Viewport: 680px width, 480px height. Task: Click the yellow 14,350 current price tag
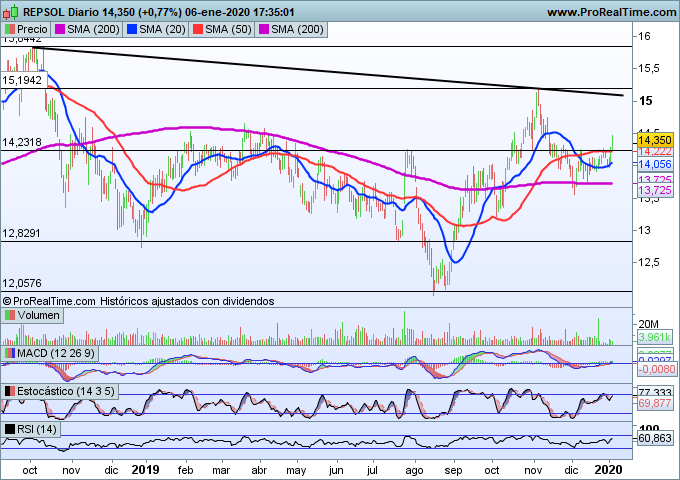[655, 140]
